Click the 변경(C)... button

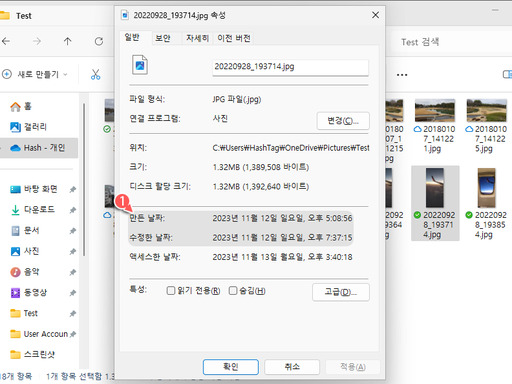point(343,121)
